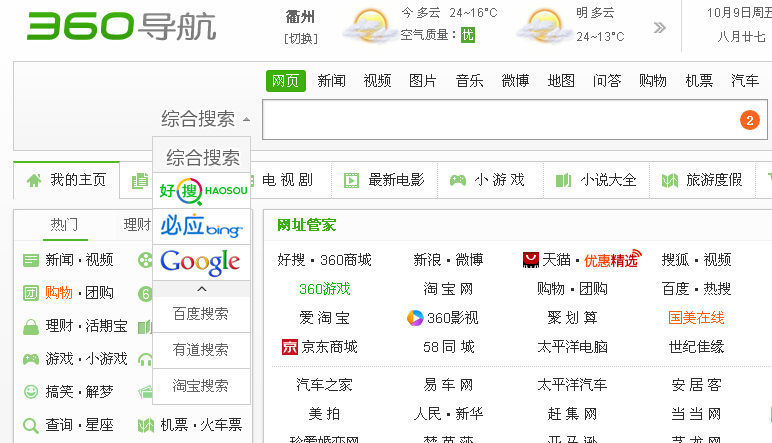772x443 pixels.
Task: Select the 问答 search tab
Action: (607, 81)
